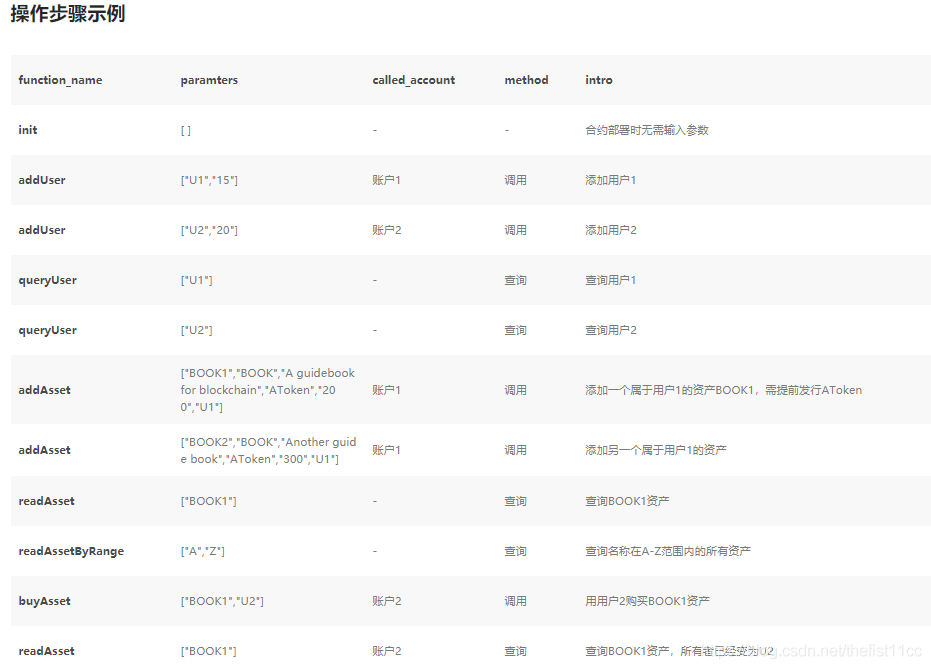This screenshot has height=669, width=931.
Task: Click 账户1 in the addAsset BOOK1 row
Action: pos(387,390)
